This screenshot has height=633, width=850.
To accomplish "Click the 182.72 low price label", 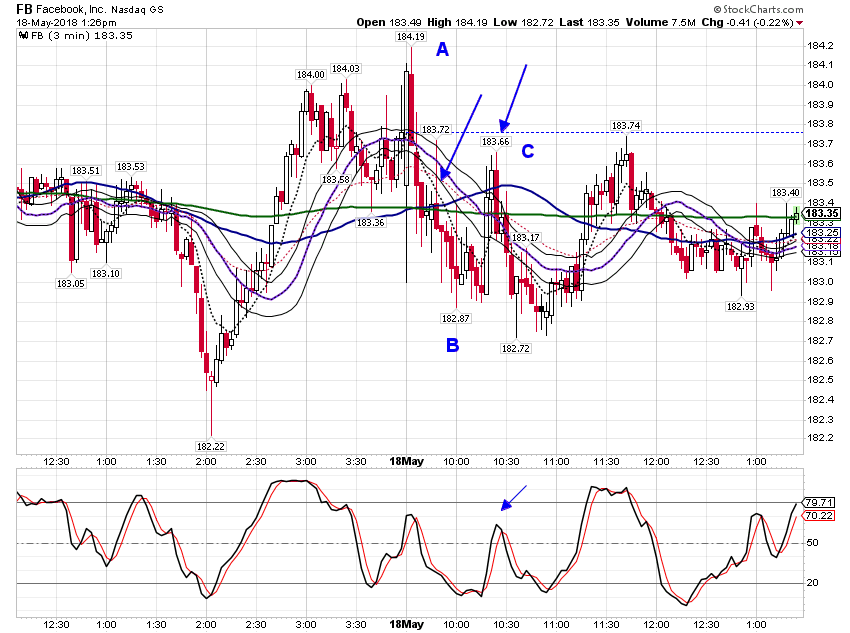I will (x=516, y=348).
